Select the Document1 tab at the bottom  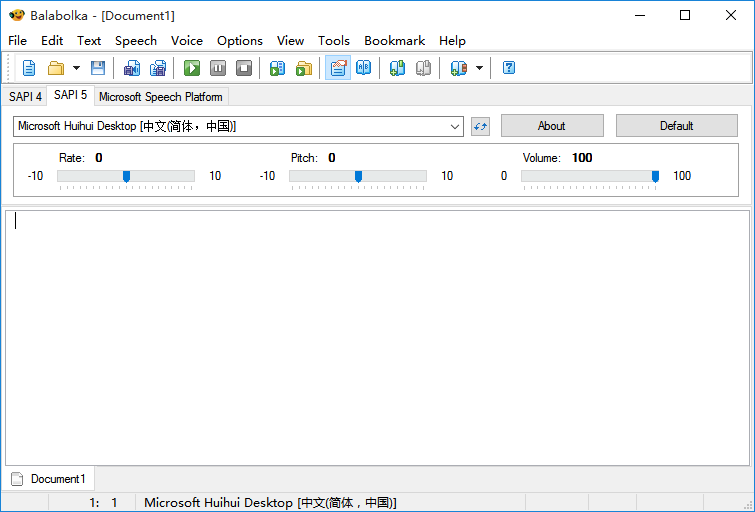pos(49,479)
